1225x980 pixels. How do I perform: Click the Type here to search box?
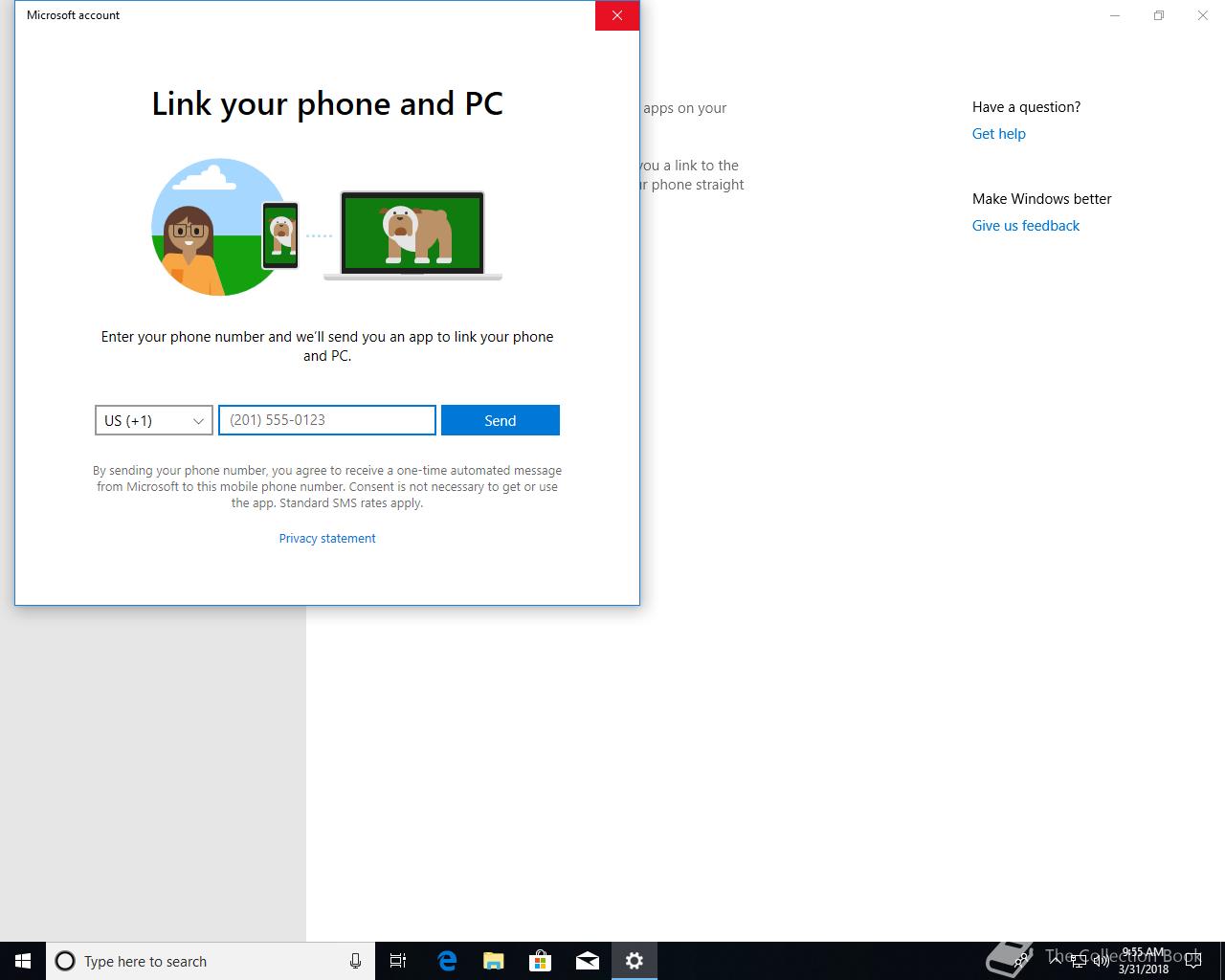[211, 961]
